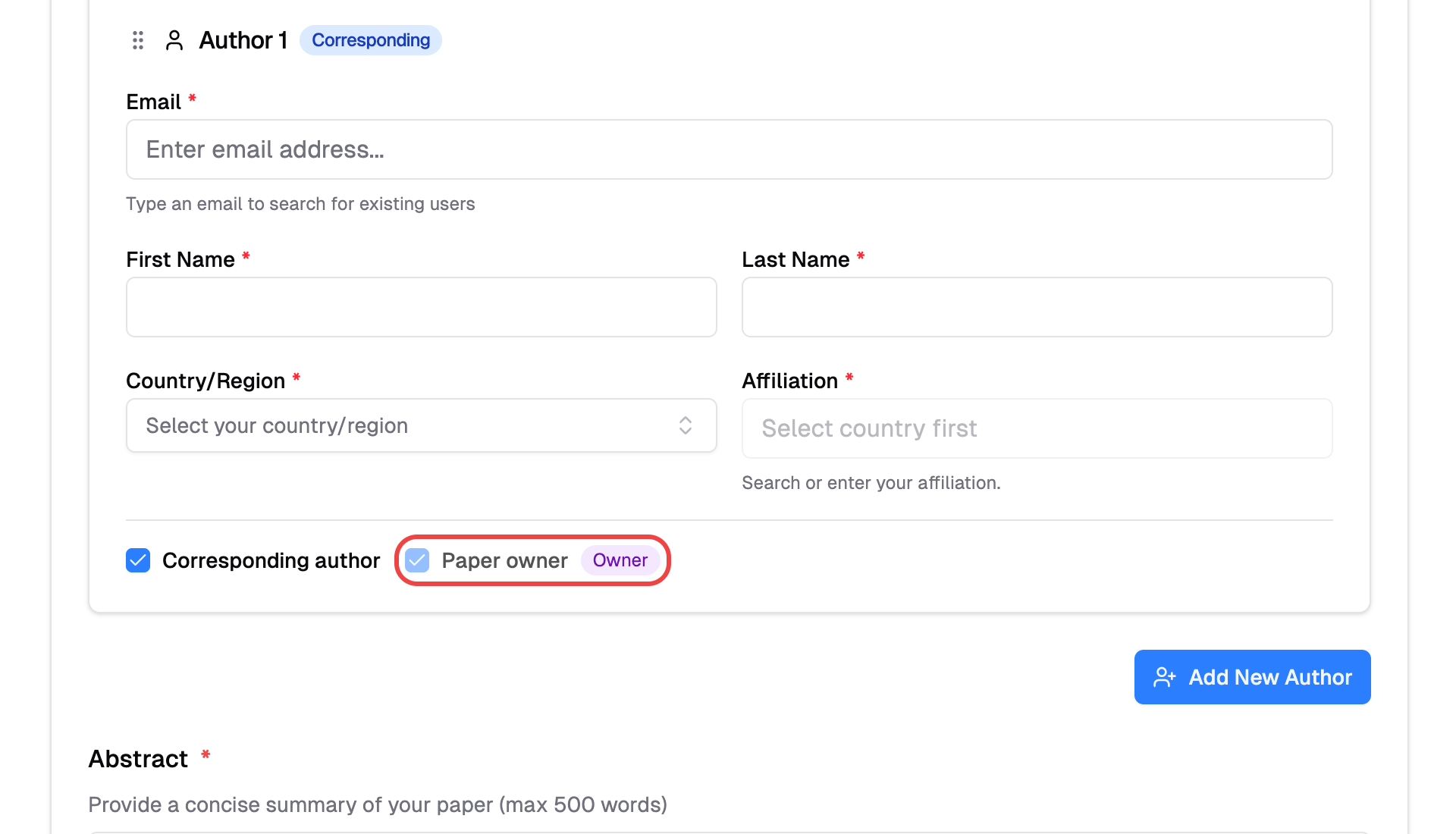Screen dimensions: 1456x834
Task: Click the Email field label
Action: [x=153, y=102]
